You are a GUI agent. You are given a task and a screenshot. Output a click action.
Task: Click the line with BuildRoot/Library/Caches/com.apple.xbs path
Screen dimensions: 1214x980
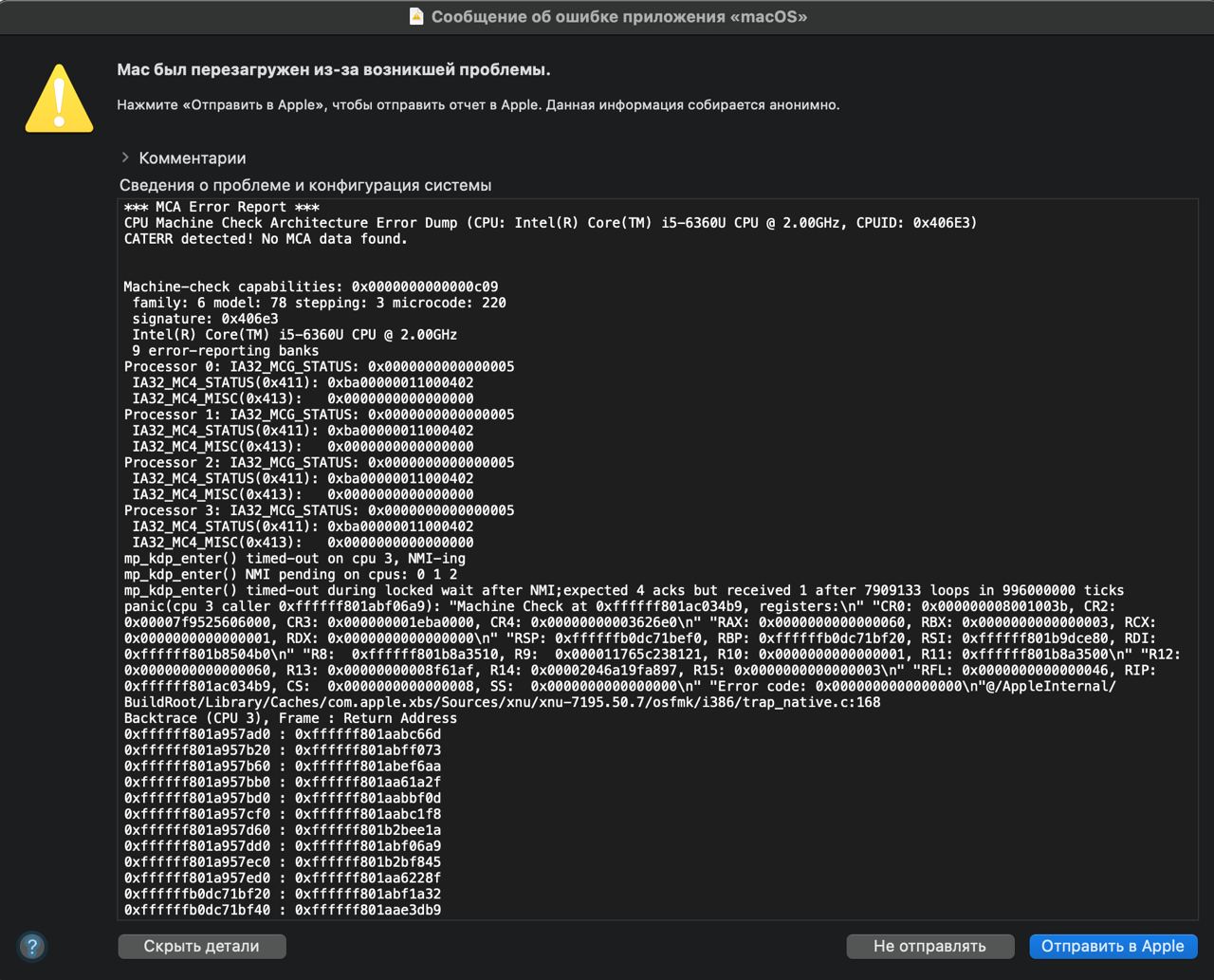pyautogui.click(x=503, y=702)
